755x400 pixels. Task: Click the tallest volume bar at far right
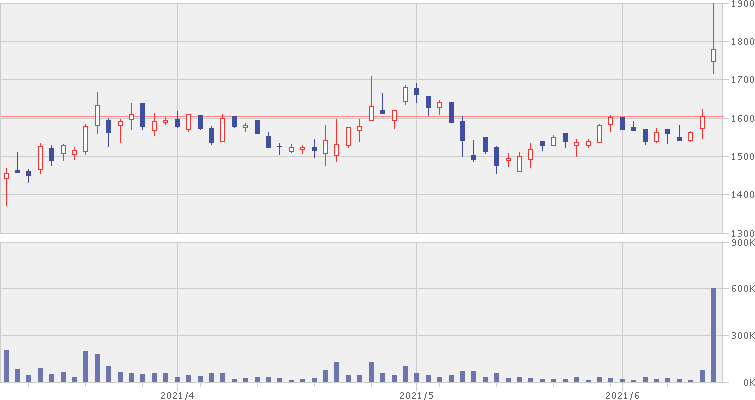pos(713,335)
